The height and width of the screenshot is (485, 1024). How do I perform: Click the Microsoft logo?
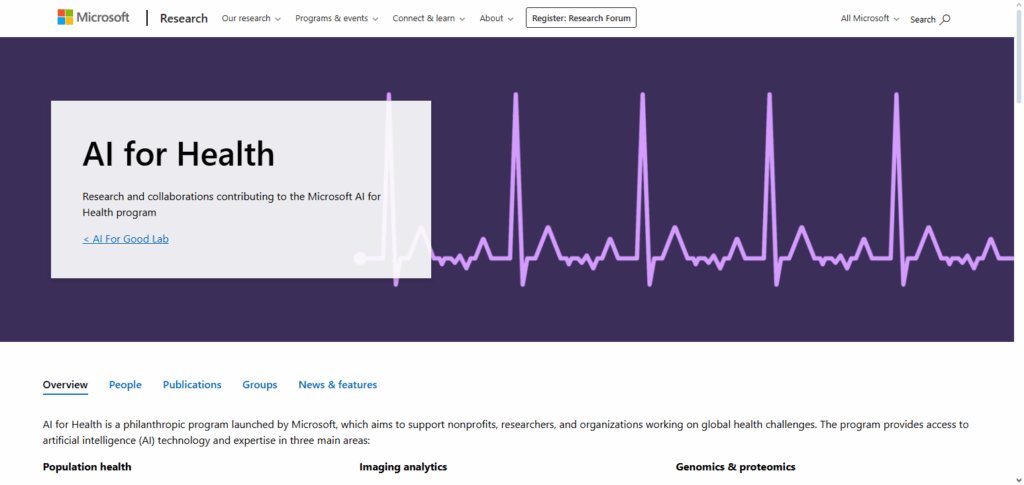click(x=93, y=18)
